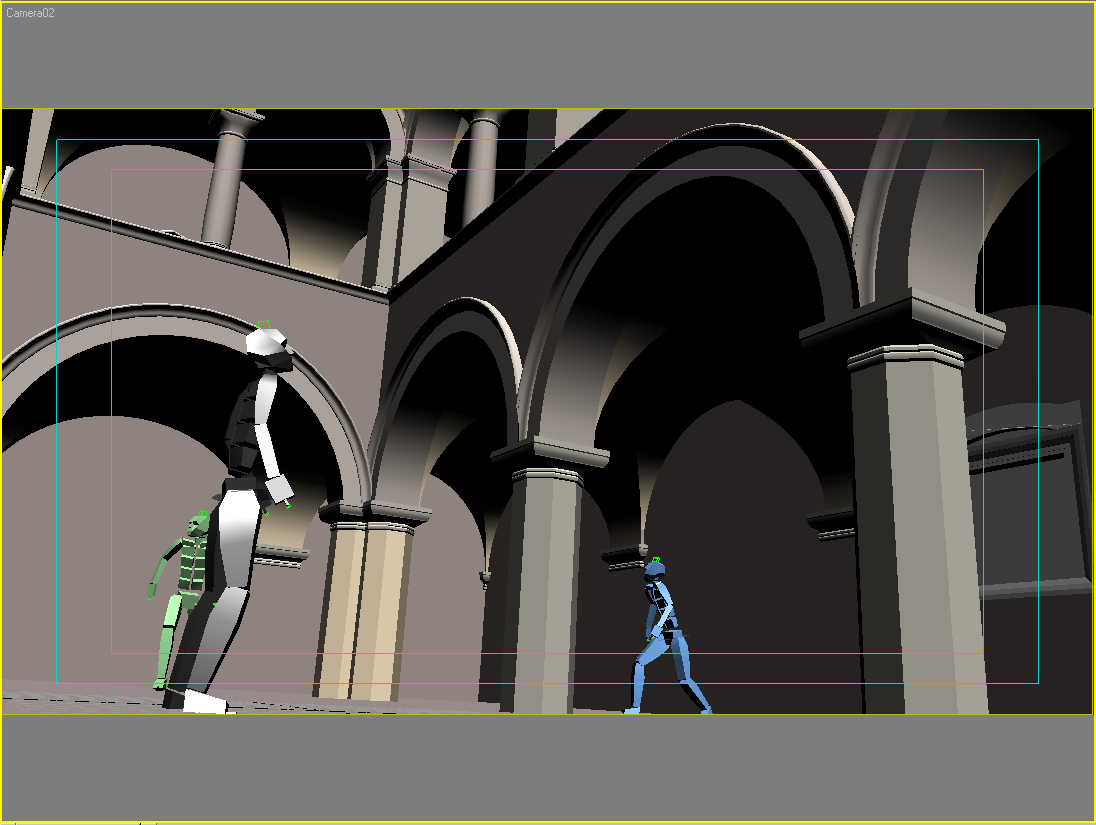The image size is (1096, 825).
Task: Open the Camera02 viewport label menu
Action: 30,13
